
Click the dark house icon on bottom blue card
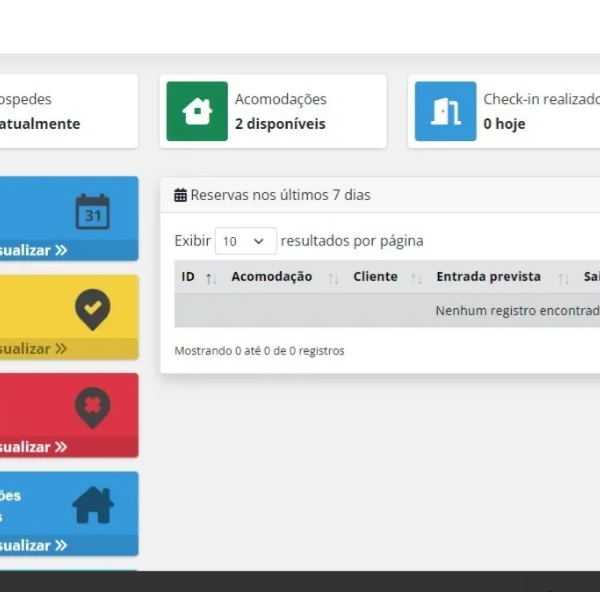pyautogui.click(x=93, y=506)
